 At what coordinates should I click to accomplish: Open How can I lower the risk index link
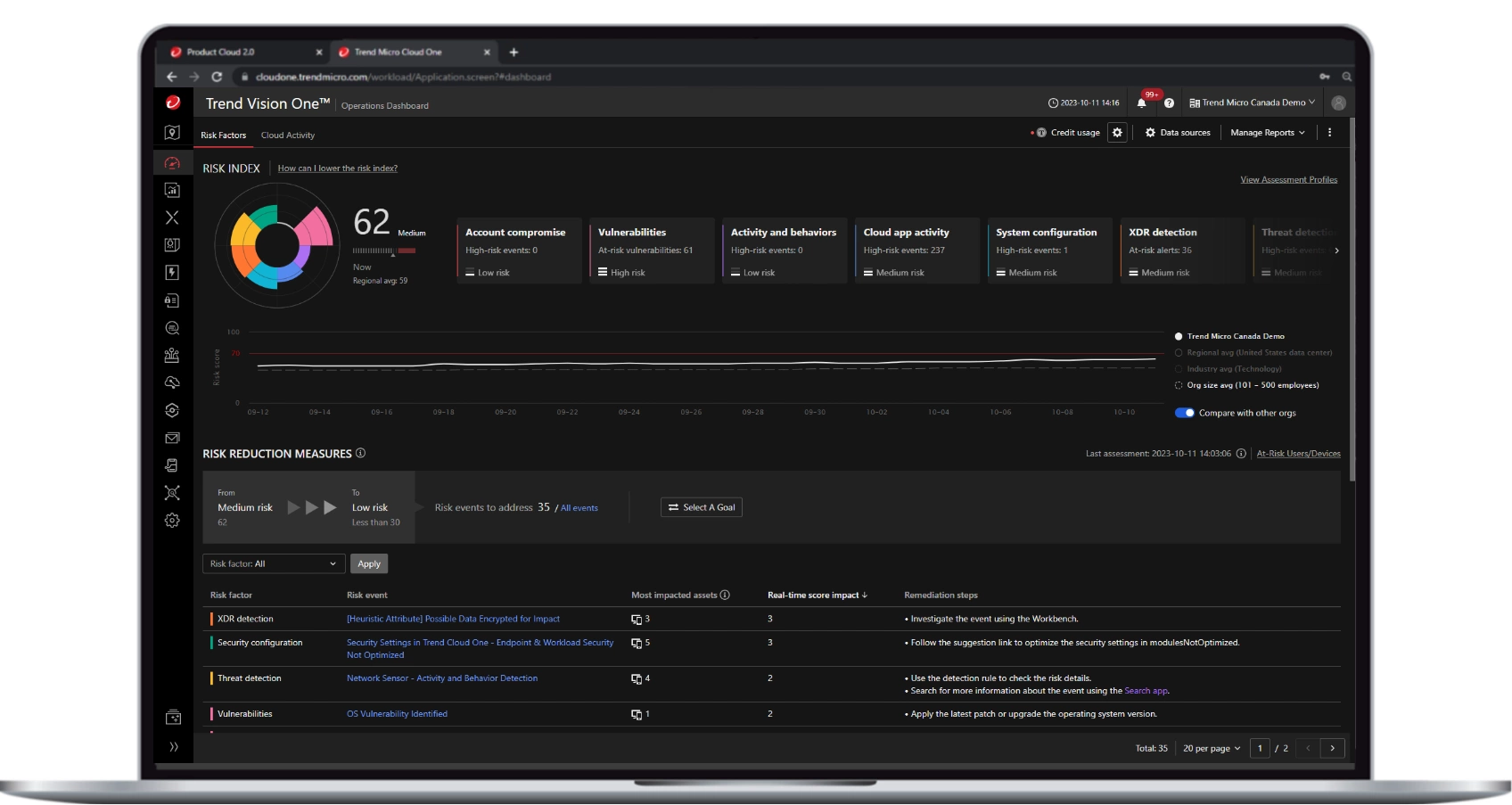[338, 168]
